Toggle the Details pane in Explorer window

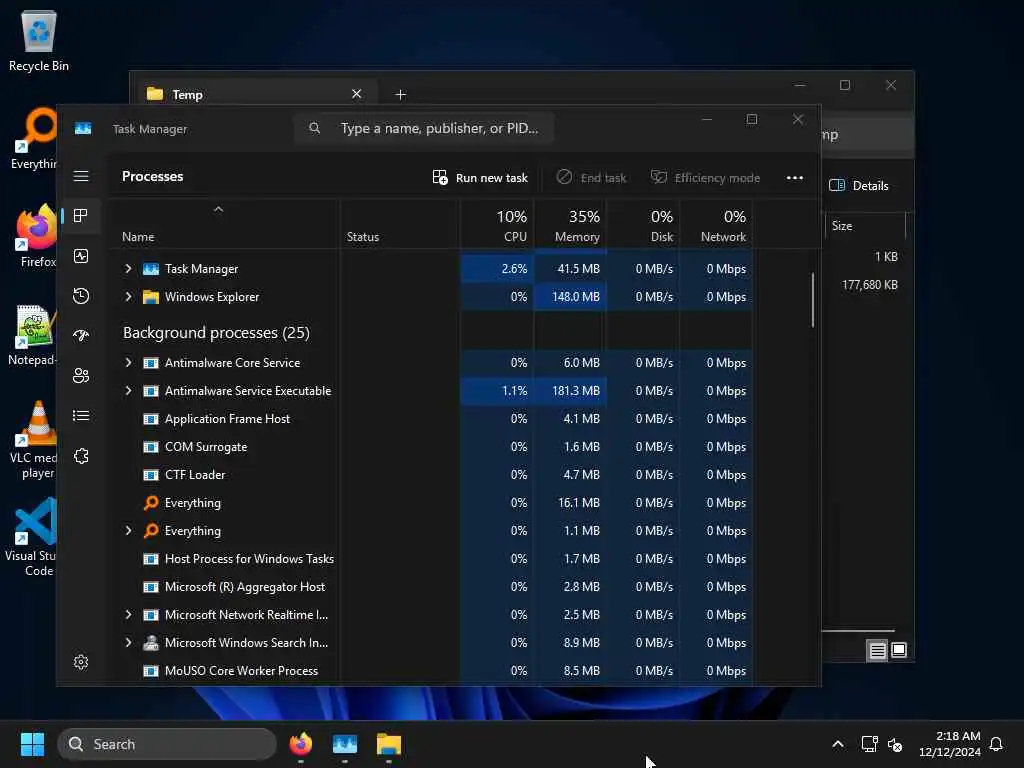click(858, 185)
